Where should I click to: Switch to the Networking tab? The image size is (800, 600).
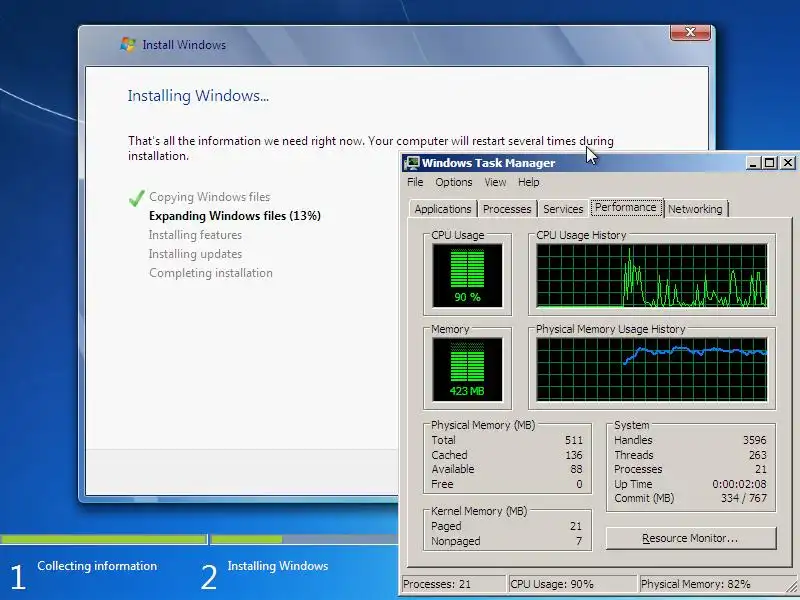click(x=695, y=209)
